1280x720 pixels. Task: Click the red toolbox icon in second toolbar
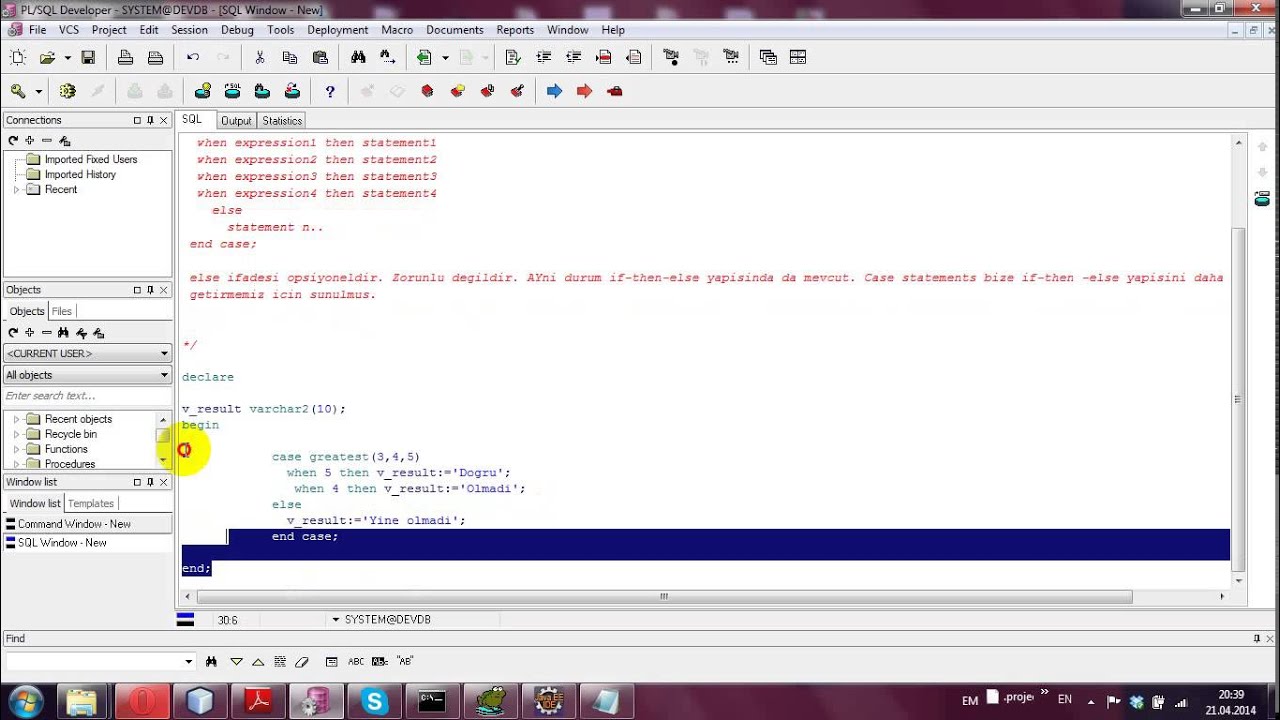coord(615,91)
